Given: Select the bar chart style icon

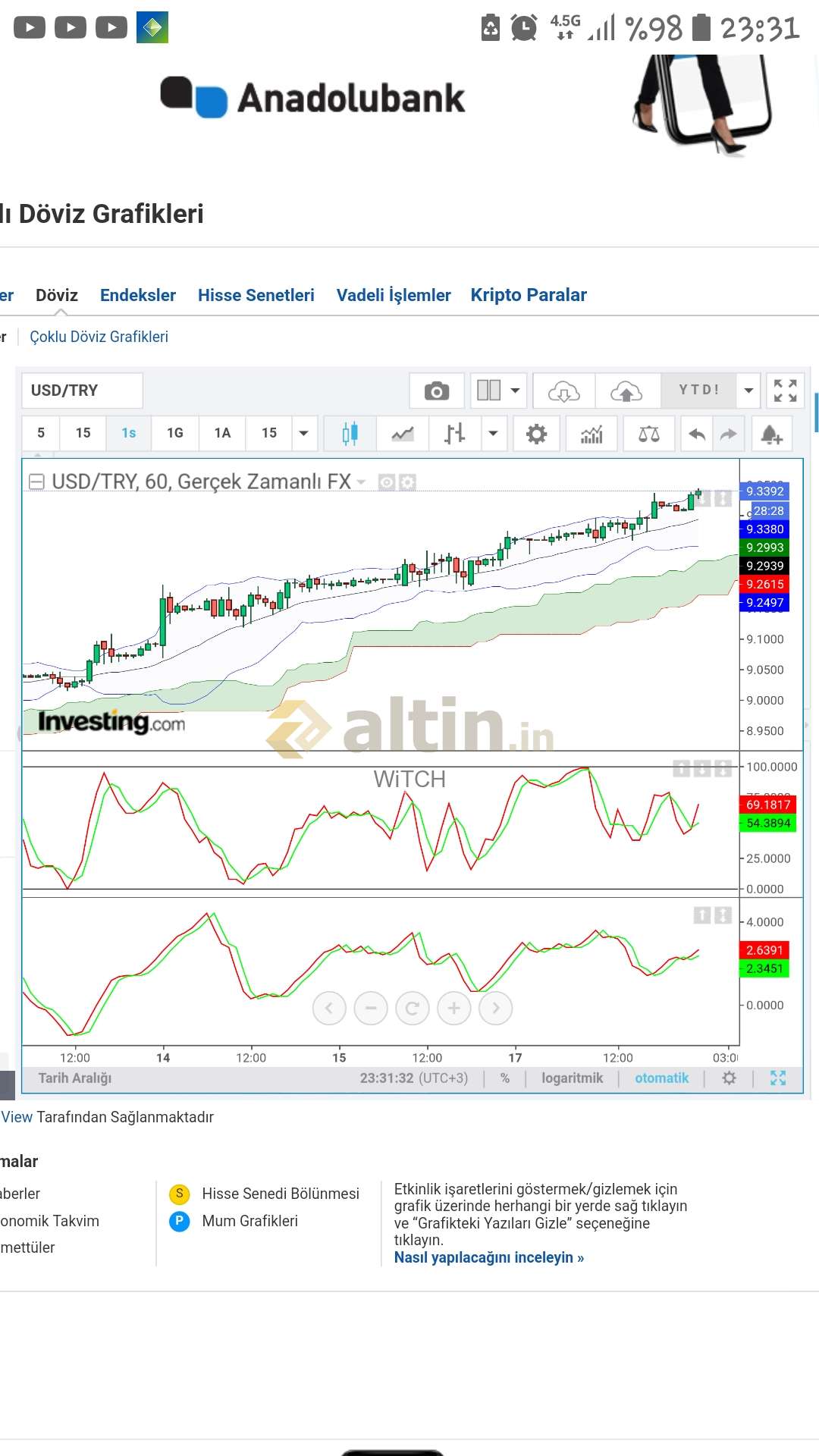Looking at the screenshot, I should click(454, 434).
